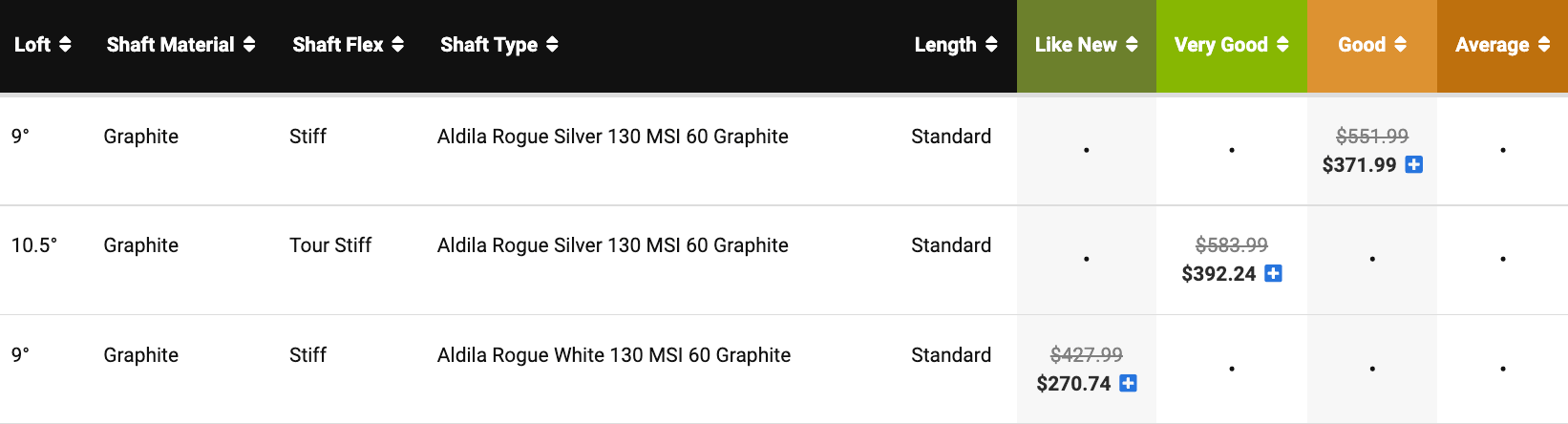Click the Very Good sort arrows icon

[1282, 45]
